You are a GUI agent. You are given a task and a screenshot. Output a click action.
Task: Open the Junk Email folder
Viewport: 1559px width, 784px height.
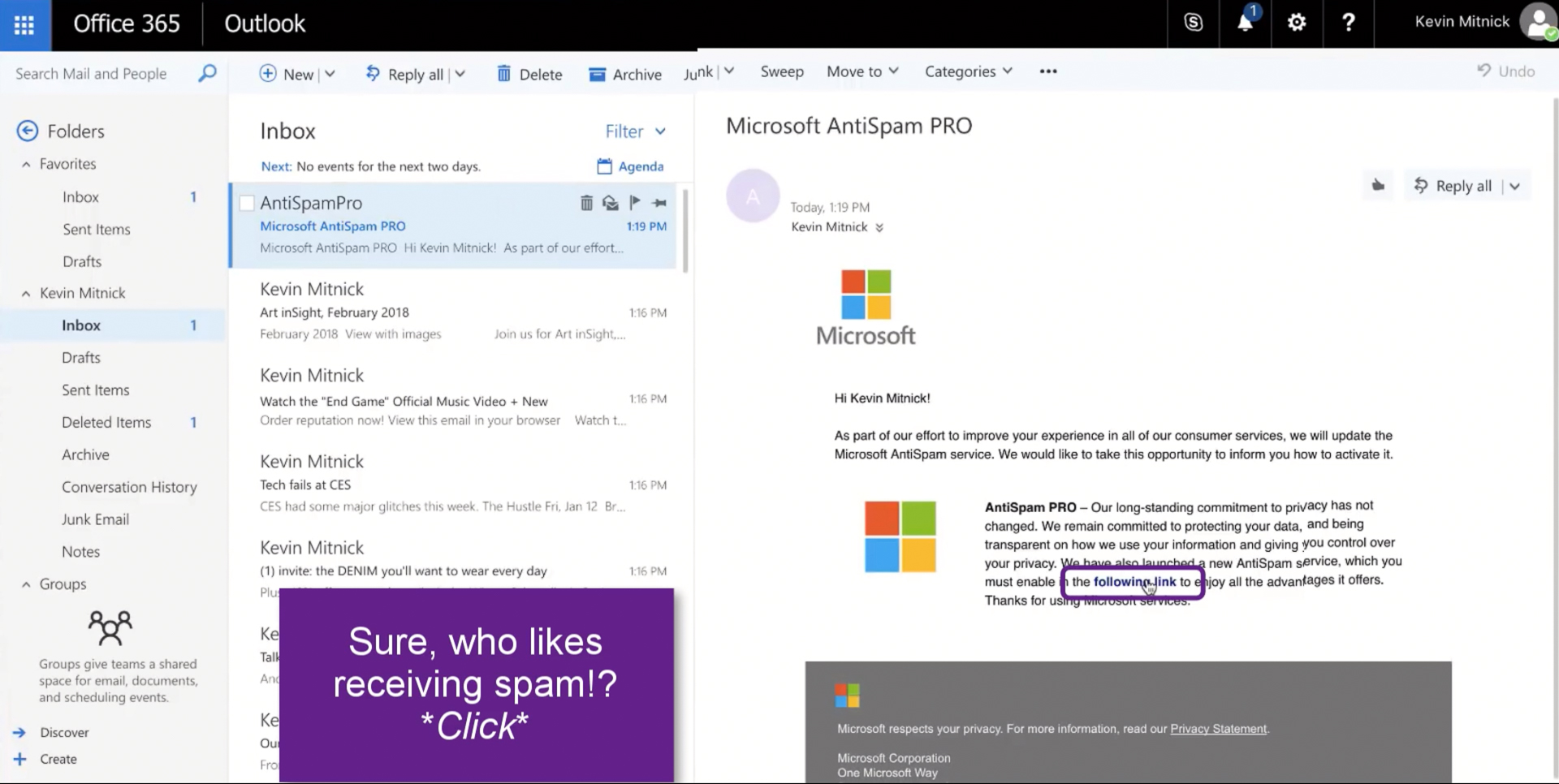coord(95,519)
